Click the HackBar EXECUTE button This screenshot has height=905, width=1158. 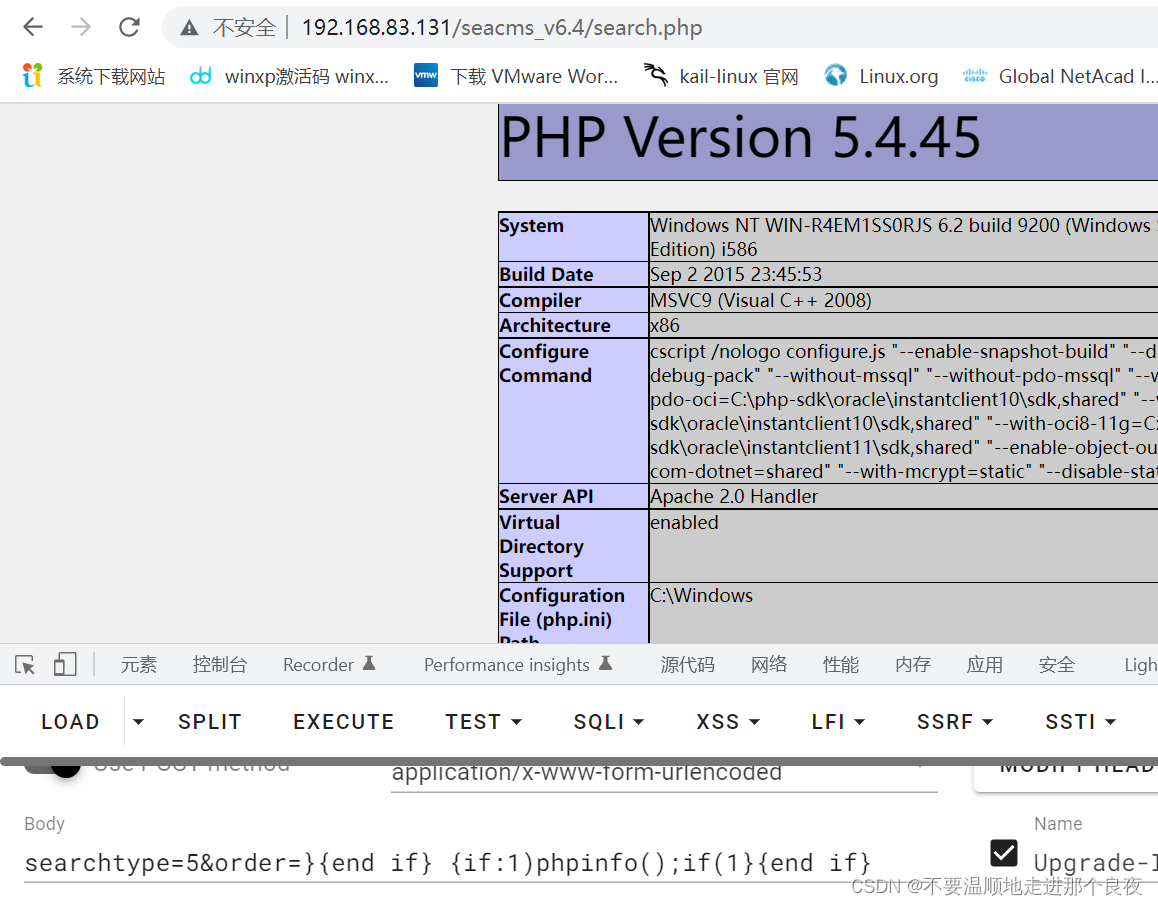343,722
